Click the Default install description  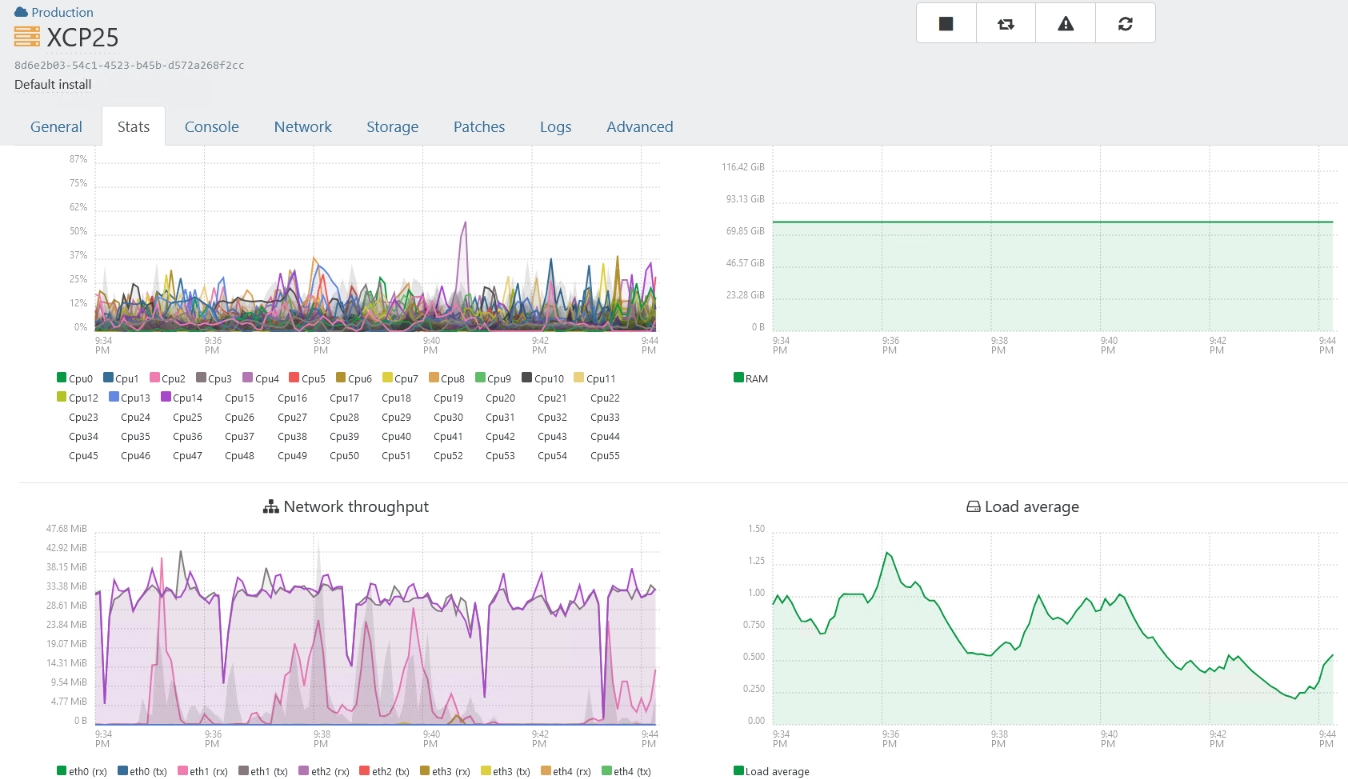pos(53,84)
